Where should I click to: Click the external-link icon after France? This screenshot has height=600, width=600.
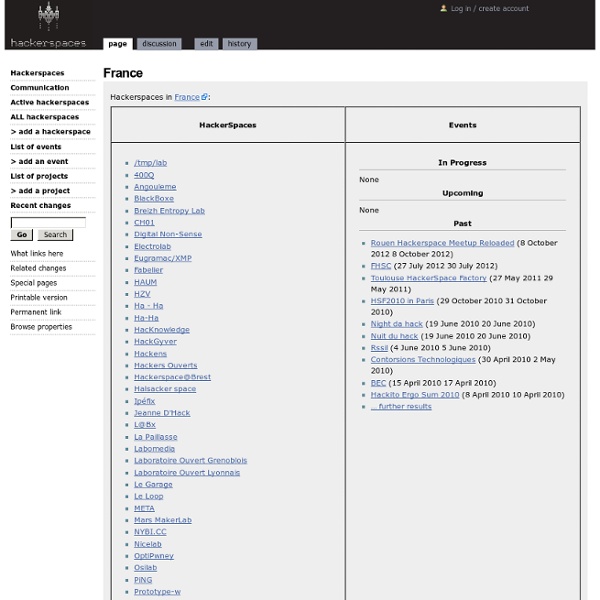tap(204, 97)
